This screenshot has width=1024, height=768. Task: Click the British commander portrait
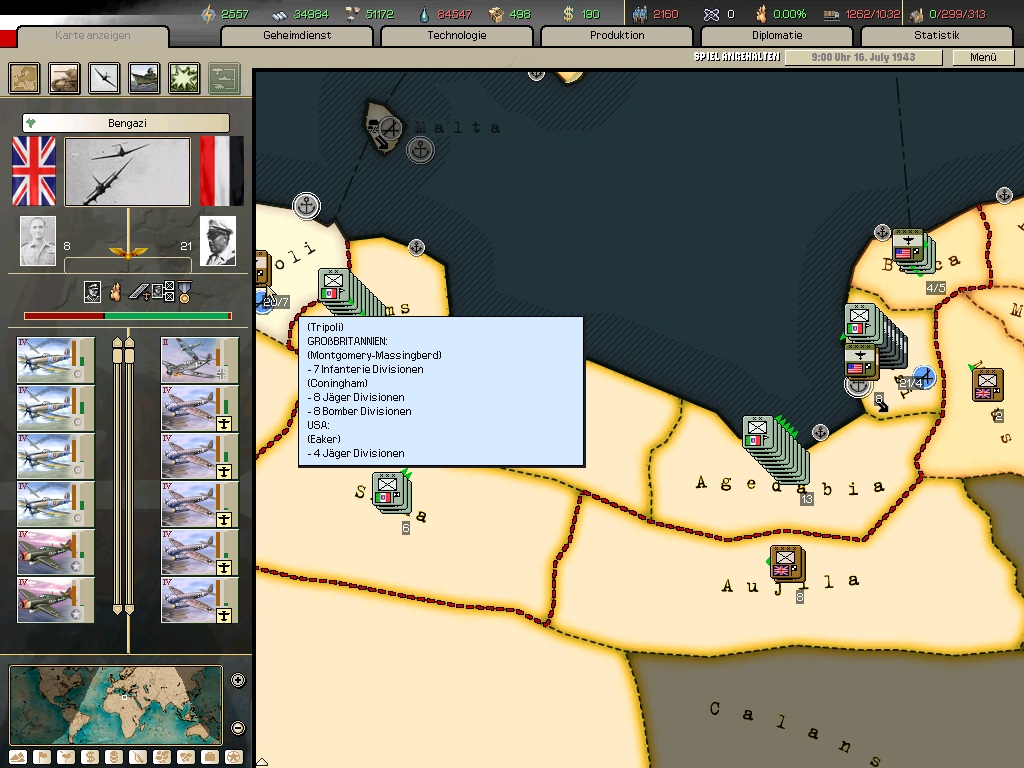(x=38, y=241)
